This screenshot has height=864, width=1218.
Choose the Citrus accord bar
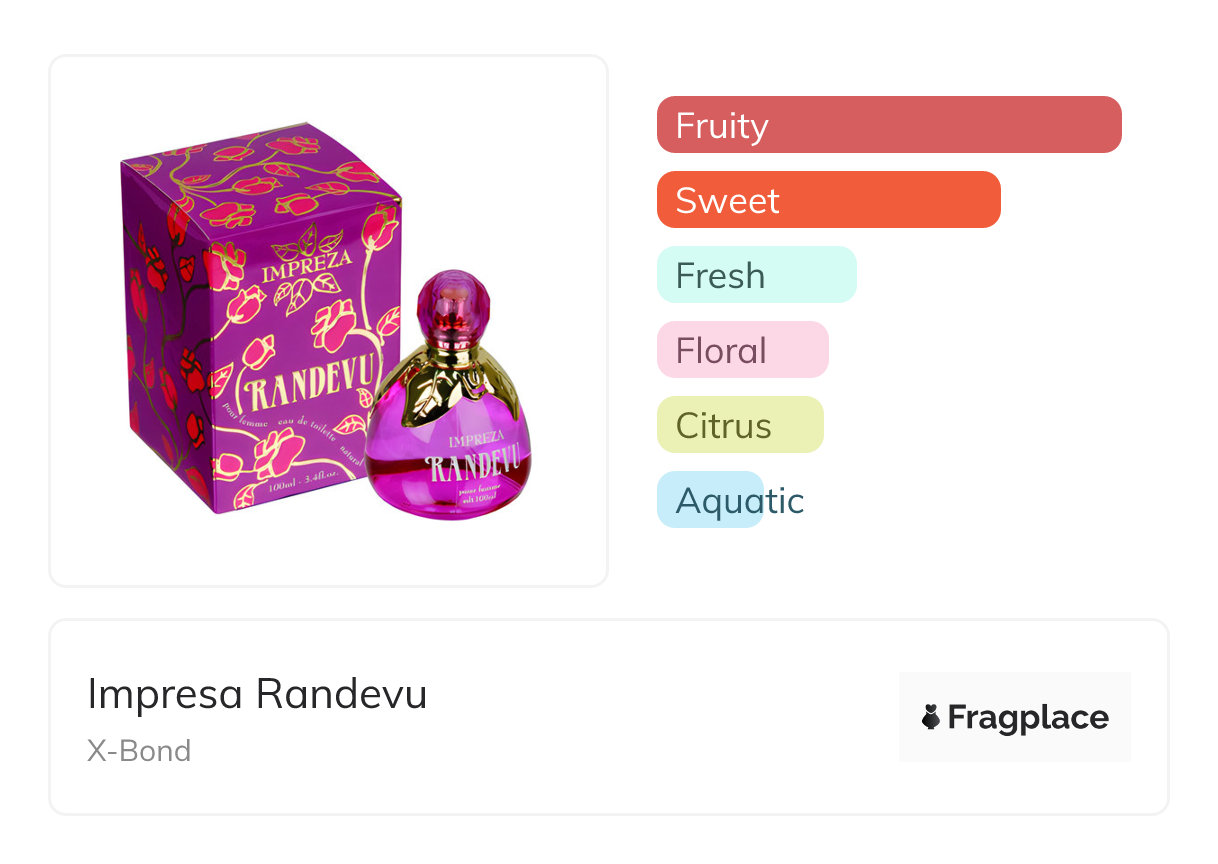pos(739,425)
